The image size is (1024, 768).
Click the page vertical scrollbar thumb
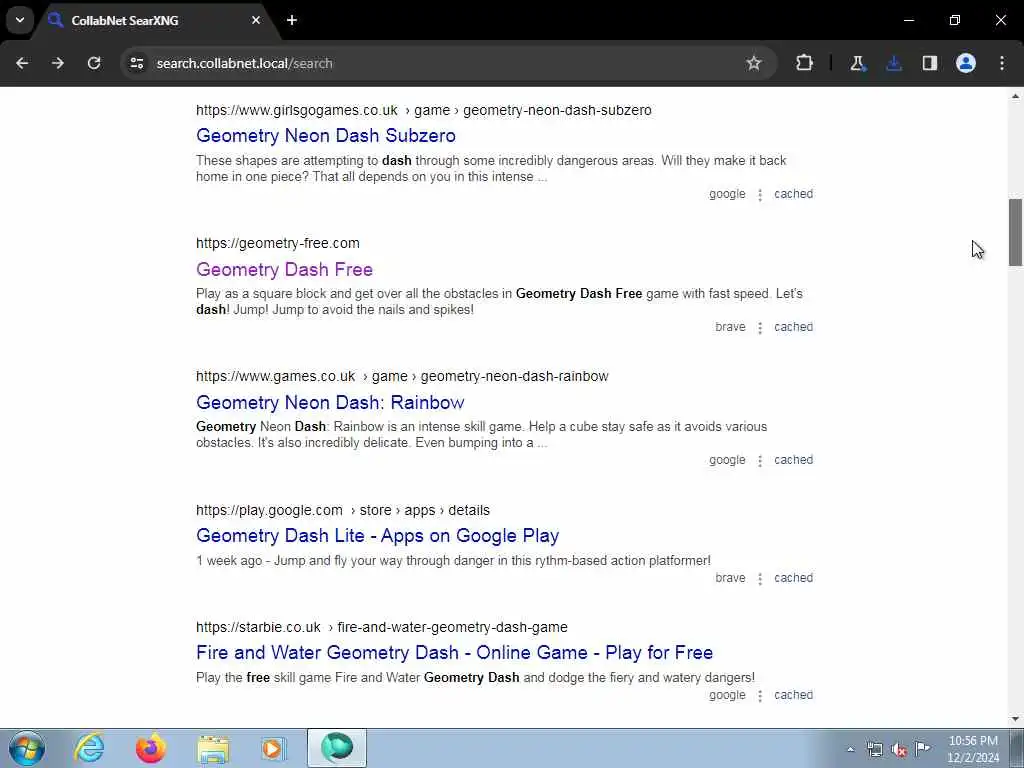1015,232
